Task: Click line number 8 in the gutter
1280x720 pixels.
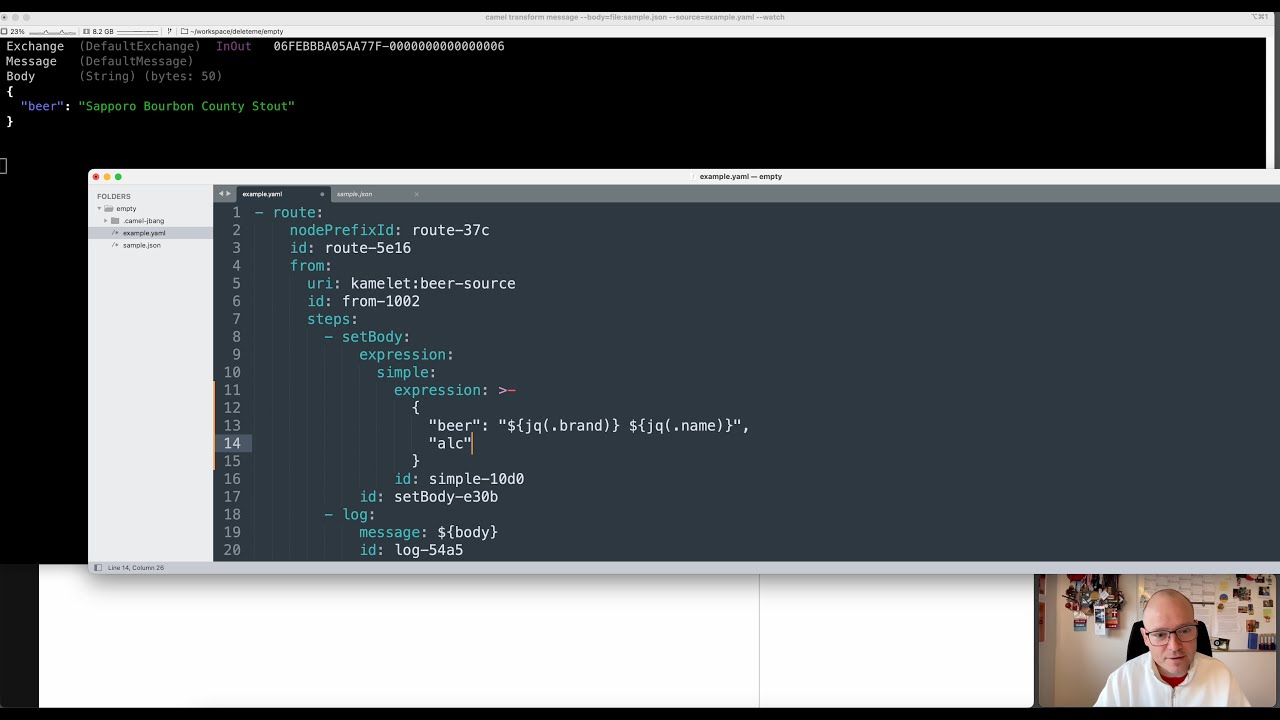Action: (236, 337)
